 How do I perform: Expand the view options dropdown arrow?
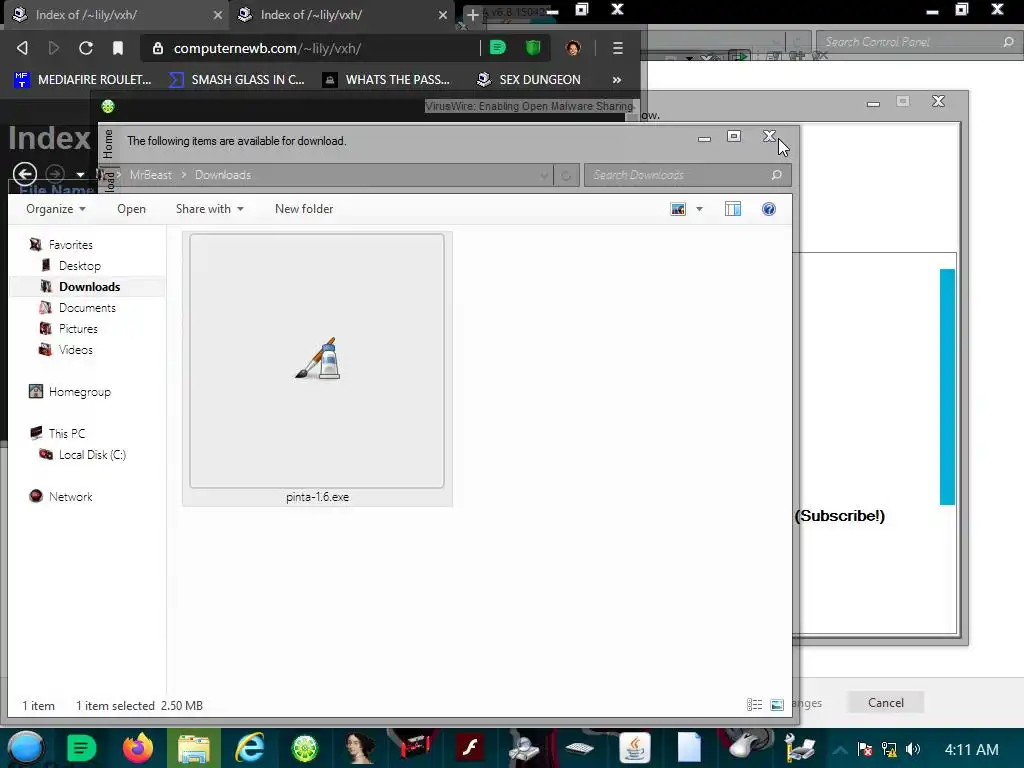click(x=699, y=209)
